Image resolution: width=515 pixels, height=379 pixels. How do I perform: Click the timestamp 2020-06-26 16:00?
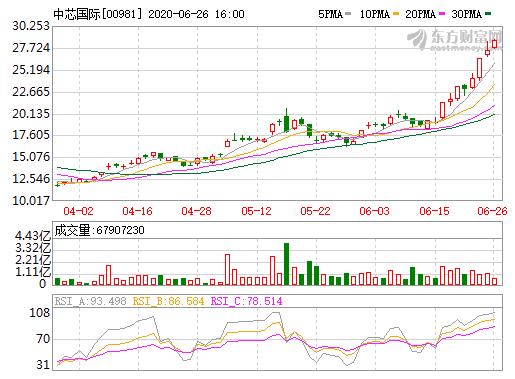click(196, 14)
